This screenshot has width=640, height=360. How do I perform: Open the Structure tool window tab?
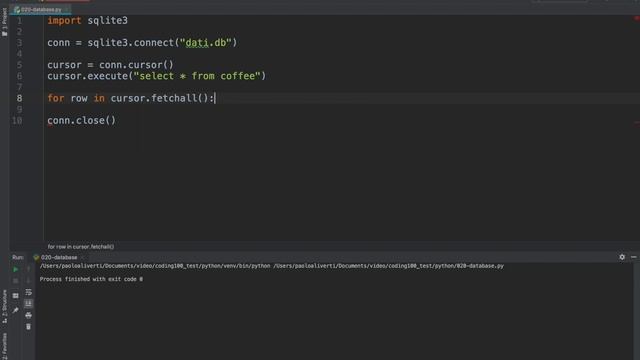[x=4, y=307]
